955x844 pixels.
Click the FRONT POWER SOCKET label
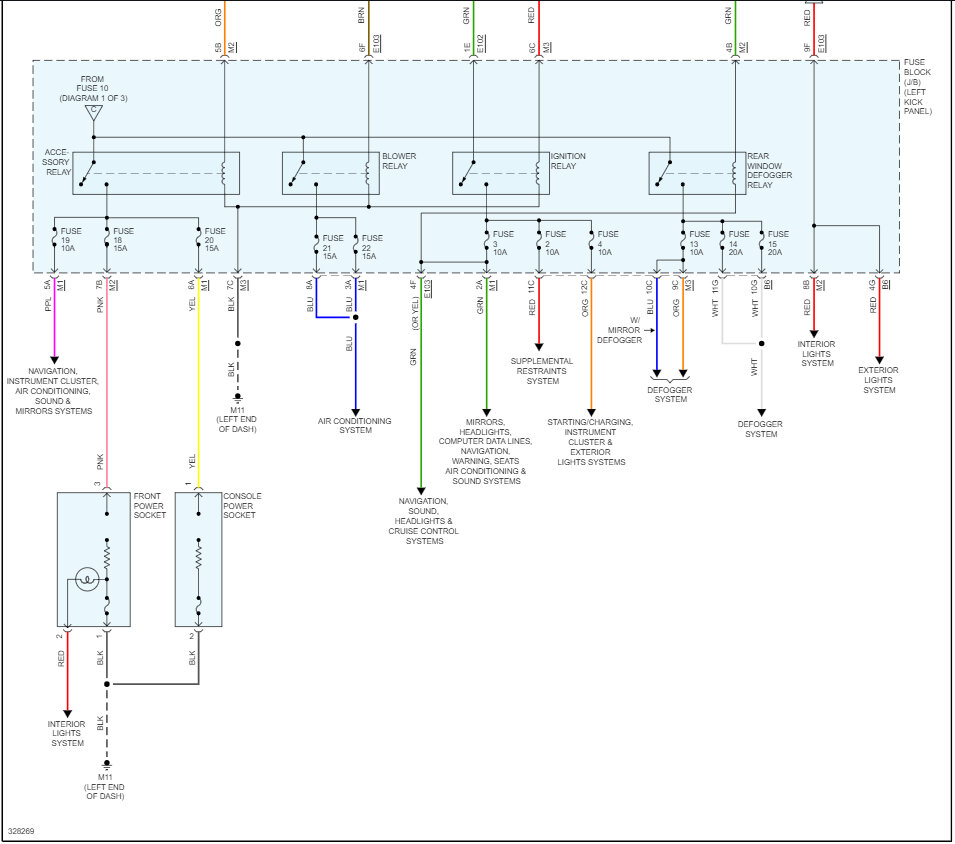pyautogui.click(x=149, y=505)
